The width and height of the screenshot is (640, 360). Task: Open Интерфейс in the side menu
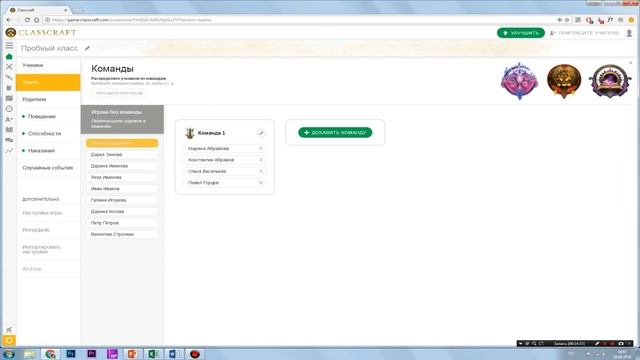tap(48, 230)
